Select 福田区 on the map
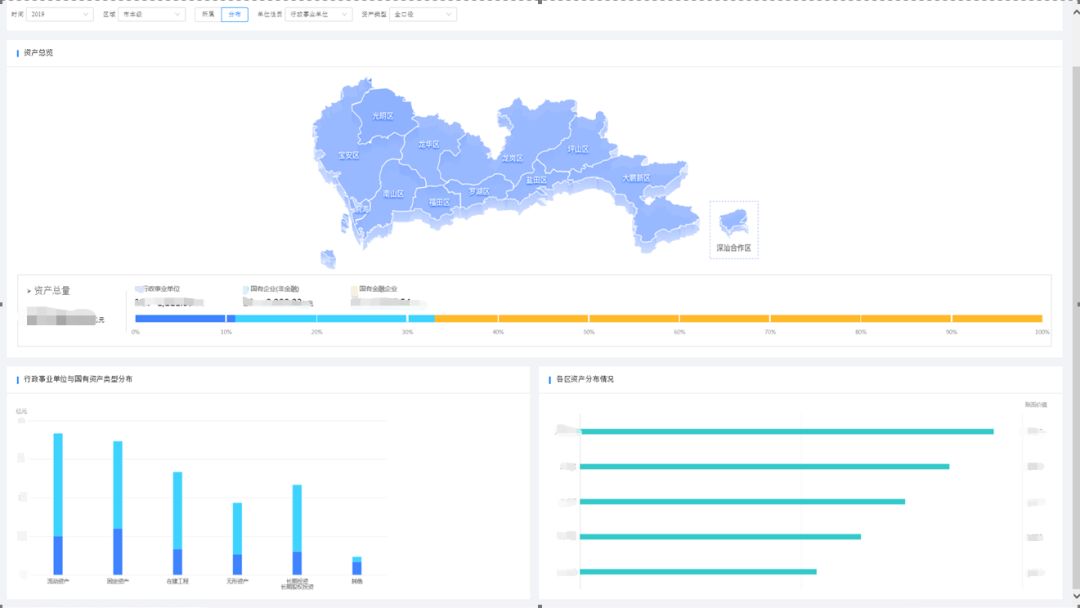This screenshot has height=608, width=1080. 439,202
